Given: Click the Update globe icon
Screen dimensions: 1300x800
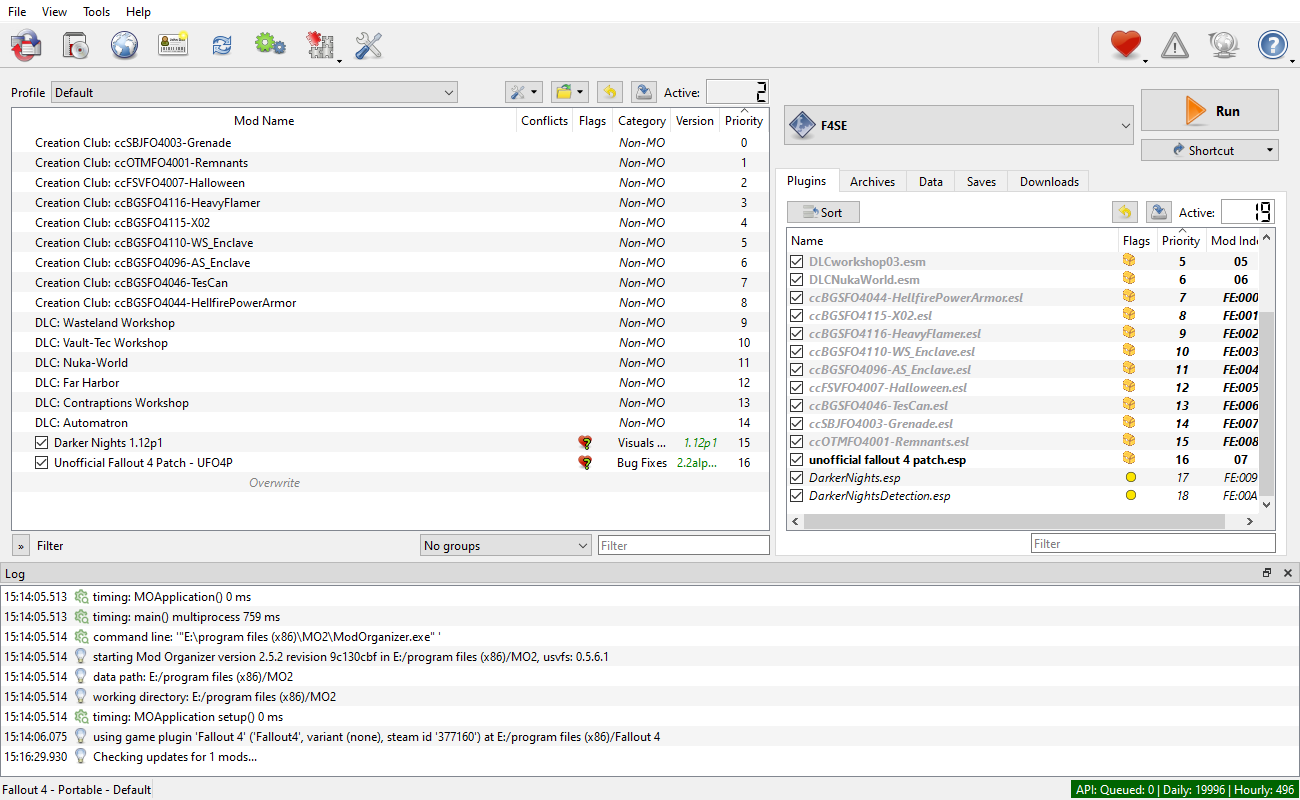Looking at the screenshot, I should (x=1223, y=45).
